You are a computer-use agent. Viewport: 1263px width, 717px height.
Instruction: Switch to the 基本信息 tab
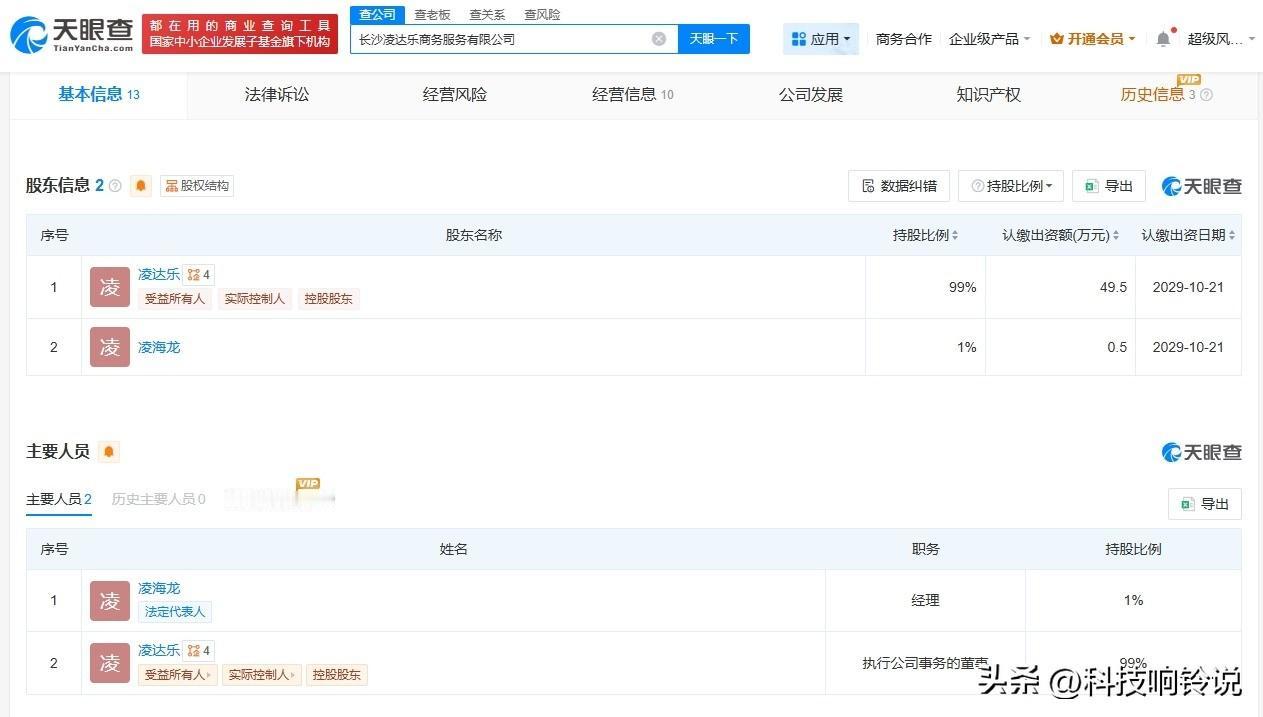coord(98,95)
